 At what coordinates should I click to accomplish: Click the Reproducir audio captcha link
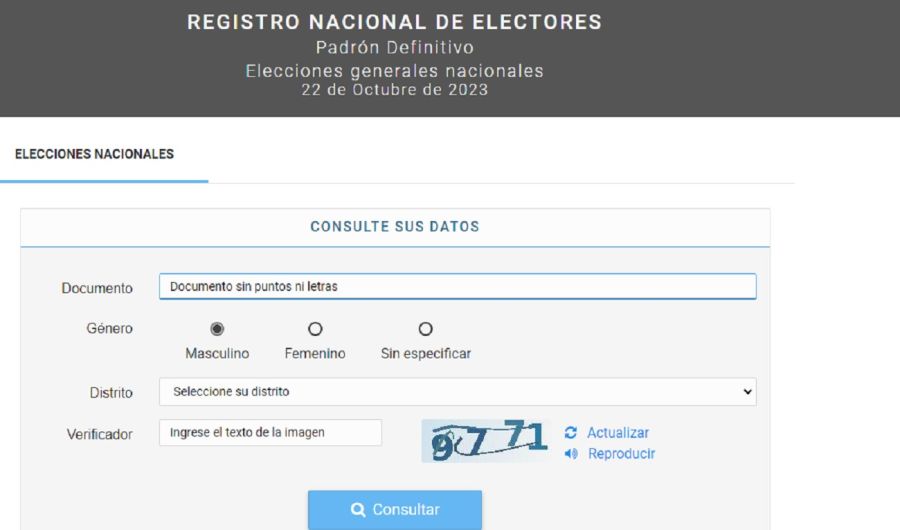tap(621, 454)
